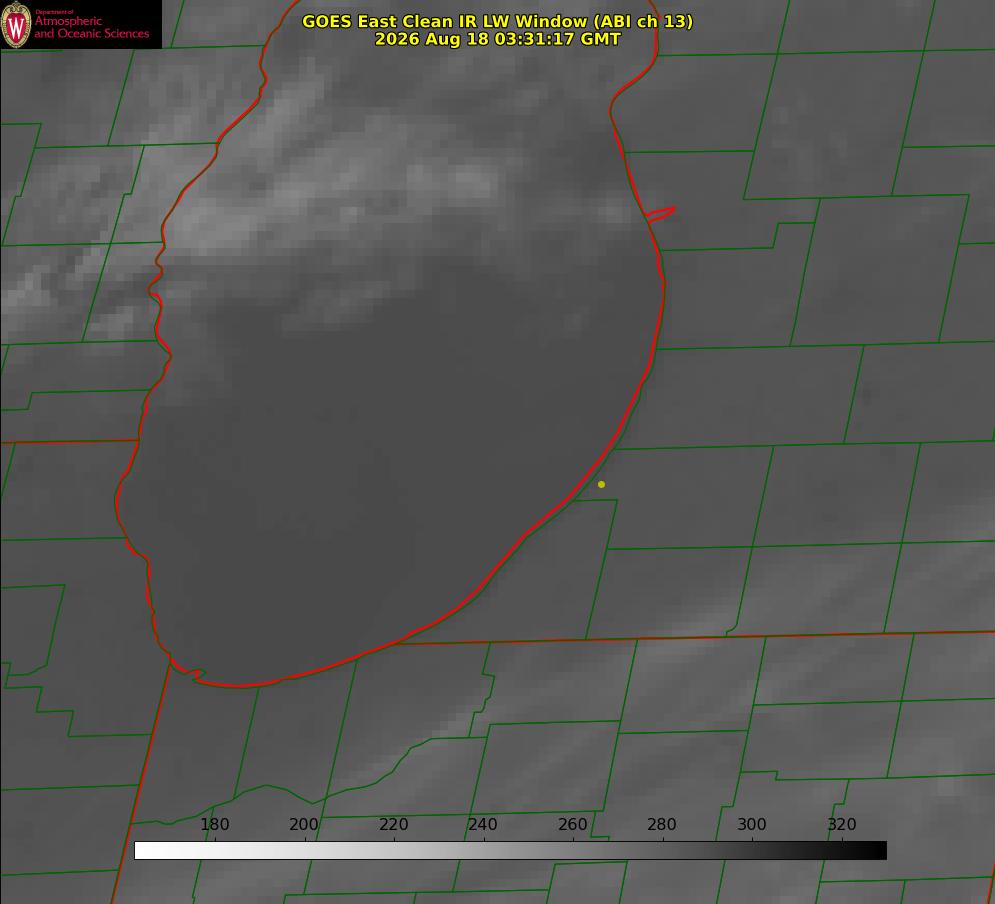
Task: Click the 200 colorbar label
Action: click(304, 824)
